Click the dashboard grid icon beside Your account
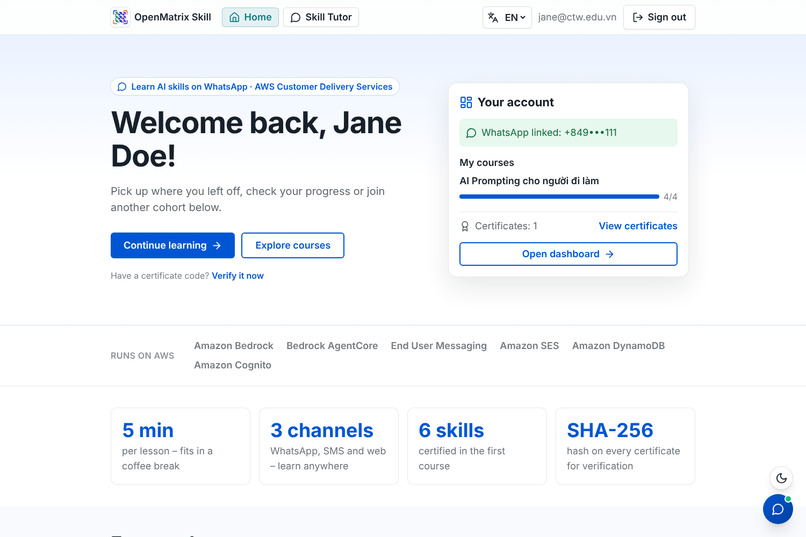The height and width of the screenshot is (537, 806). 466,102
